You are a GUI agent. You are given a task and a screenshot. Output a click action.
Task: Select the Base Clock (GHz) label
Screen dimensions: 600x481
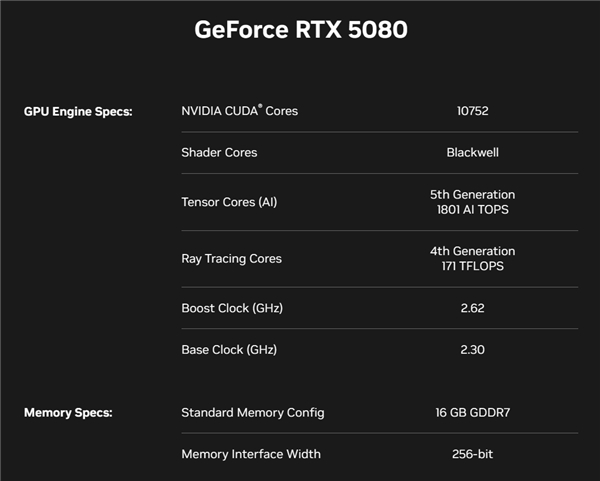229,349
